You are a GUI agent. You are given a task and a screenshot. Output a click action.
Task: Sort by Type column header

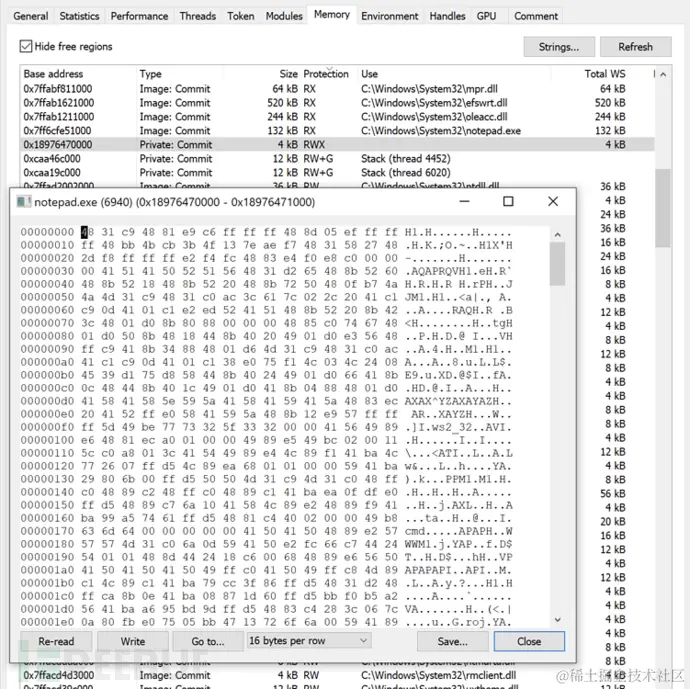point(180,73)
